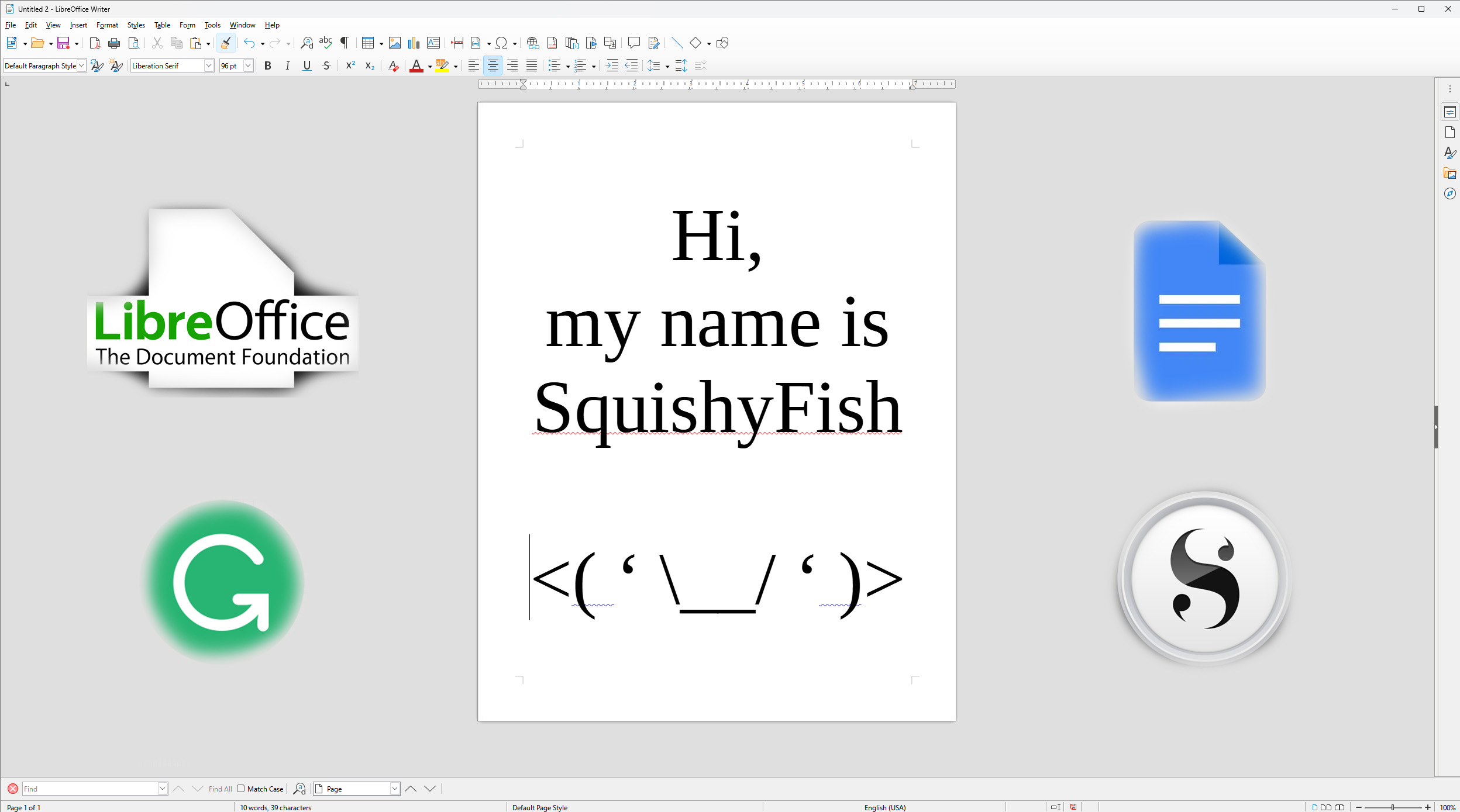
Task: Insert a page break
Action: pos(457,43)
